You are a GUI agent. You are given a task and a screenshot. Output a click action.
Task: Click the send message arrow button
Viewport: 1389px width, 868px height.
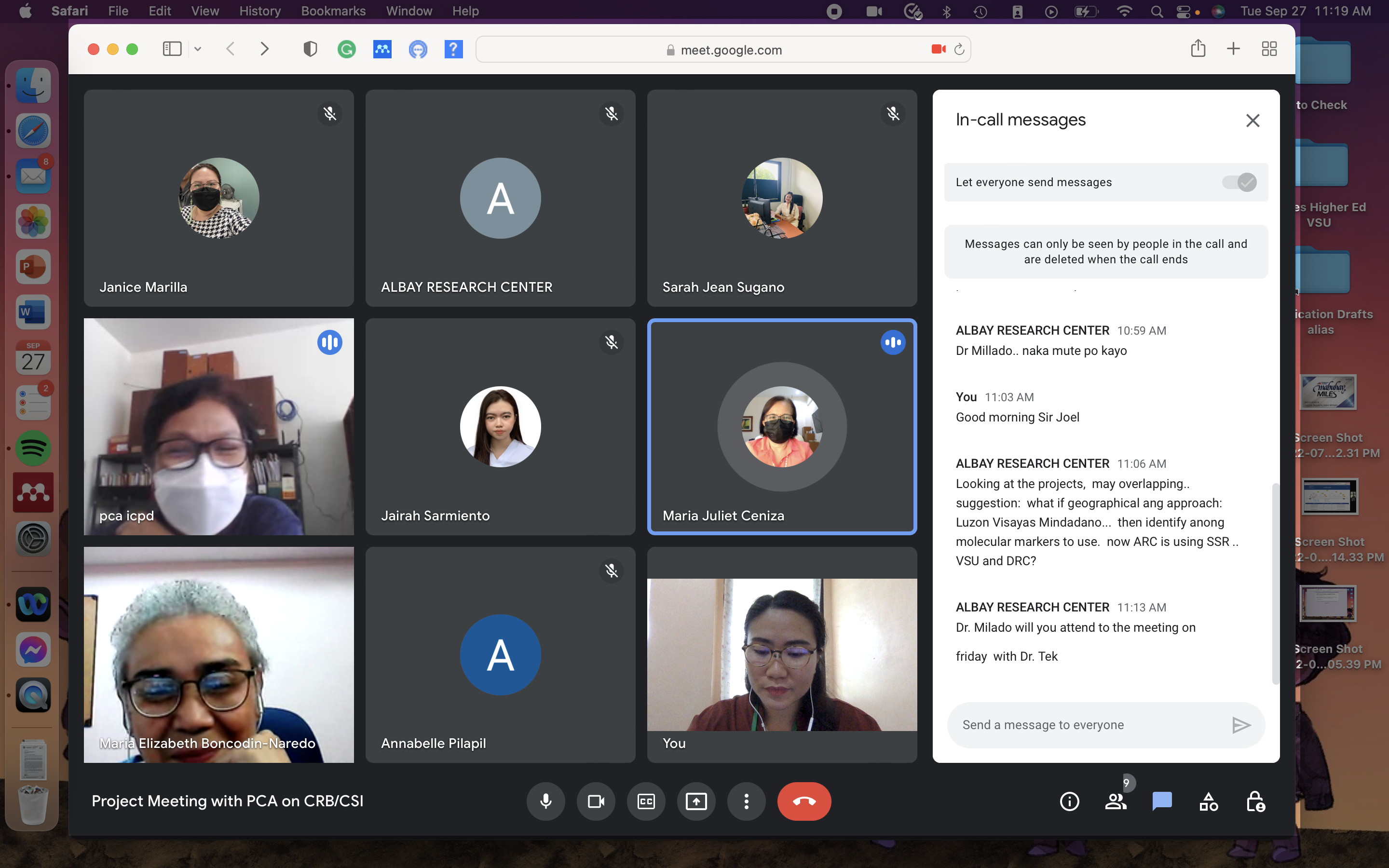pos(1240,725)
